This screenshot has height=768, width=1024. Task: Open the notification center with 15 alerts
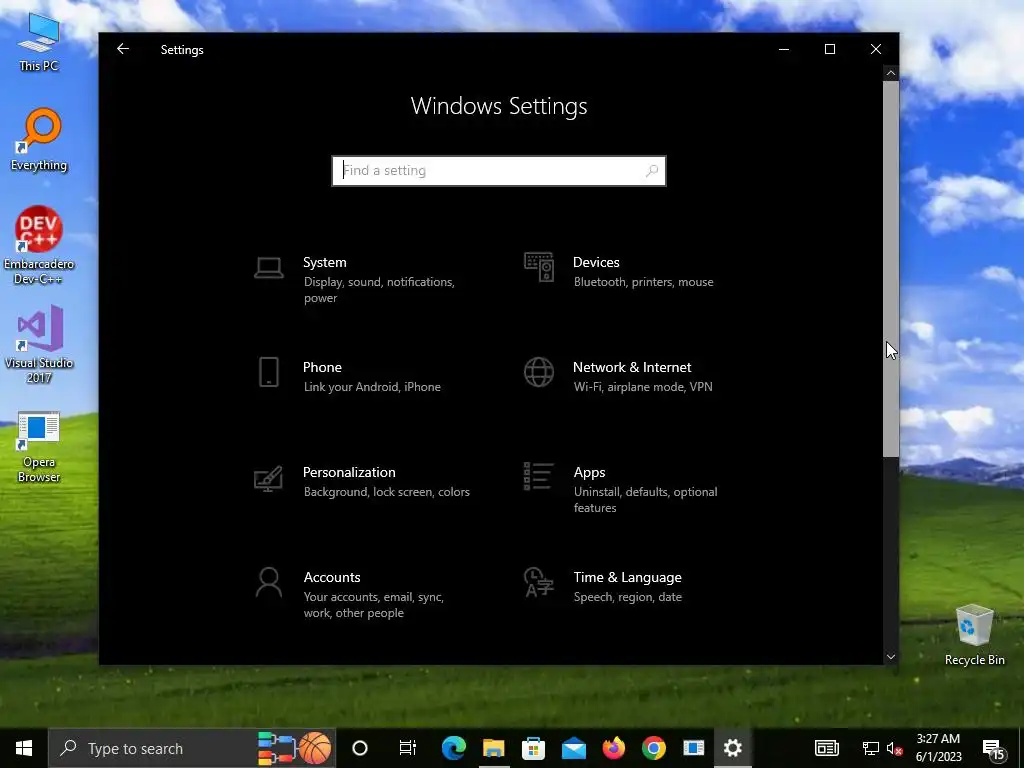coord(993,750)
